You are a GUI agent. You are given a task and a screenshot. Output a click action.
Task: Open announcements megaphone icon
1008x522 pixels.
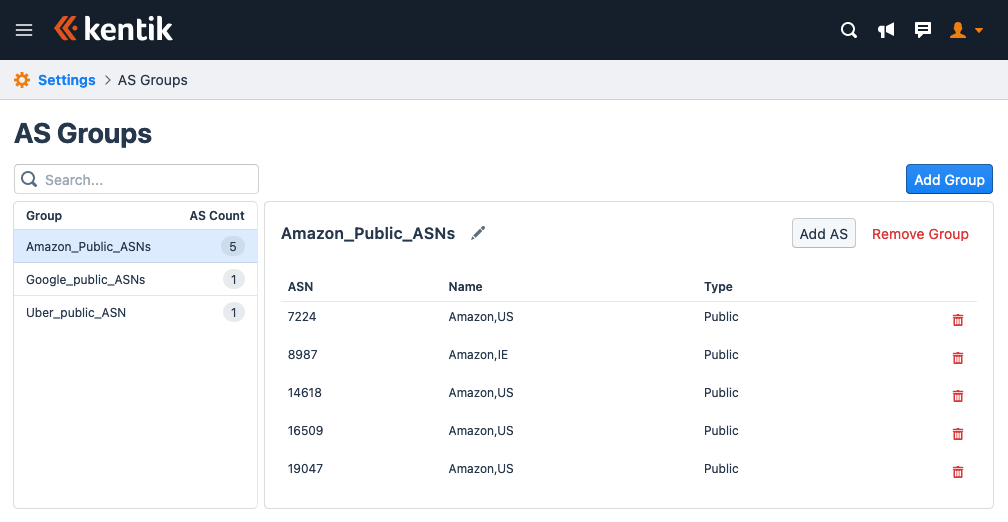886,30
